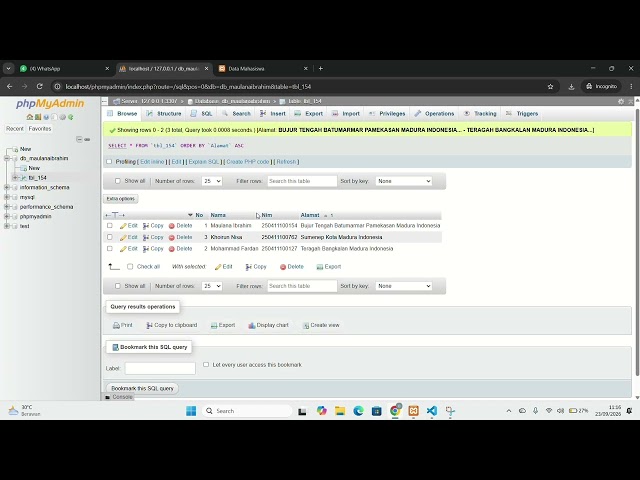
Task: Click Delete icon for Khoirun Nisa row
Action: (x=172, y=237)
